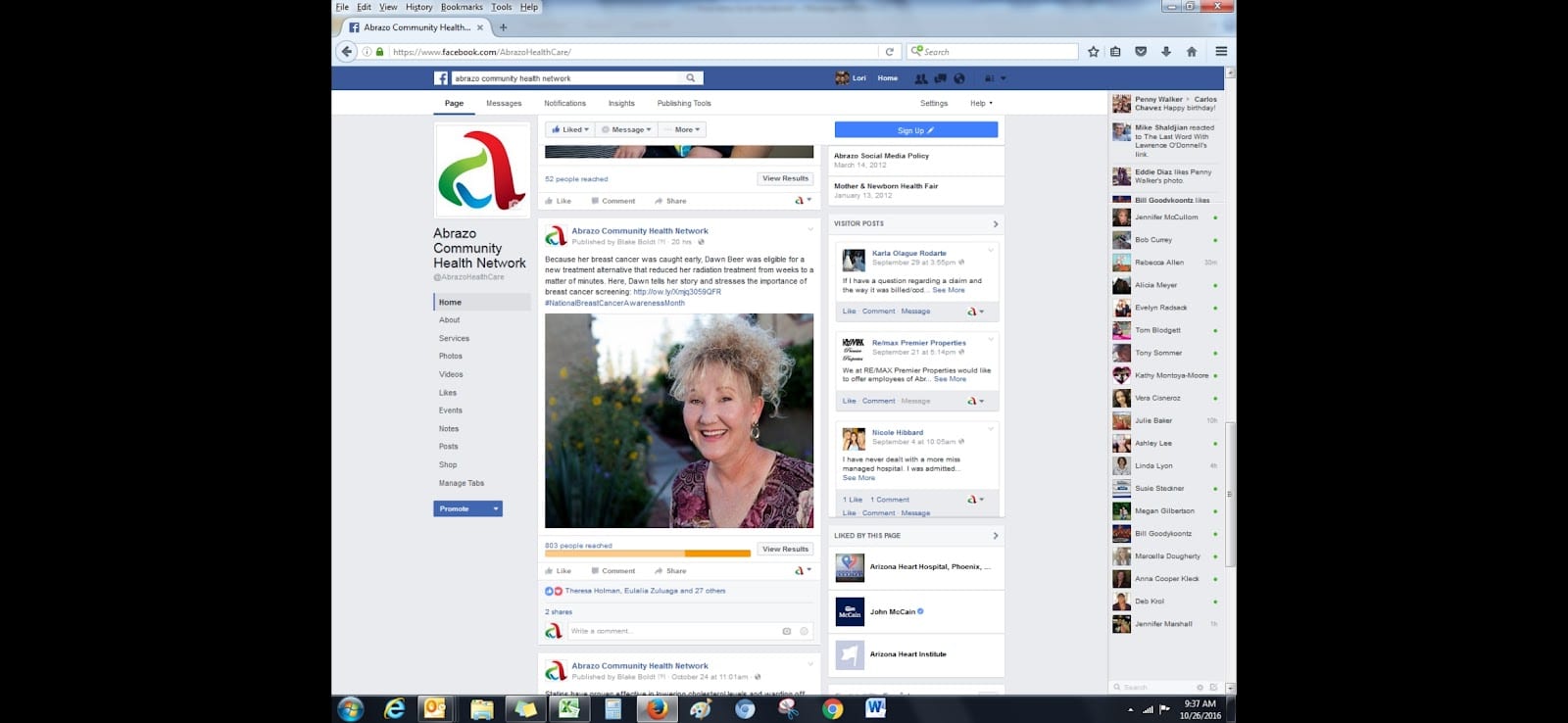
Task: Open the Firefox downloads arrow icon
Action: pos(1166,52)
